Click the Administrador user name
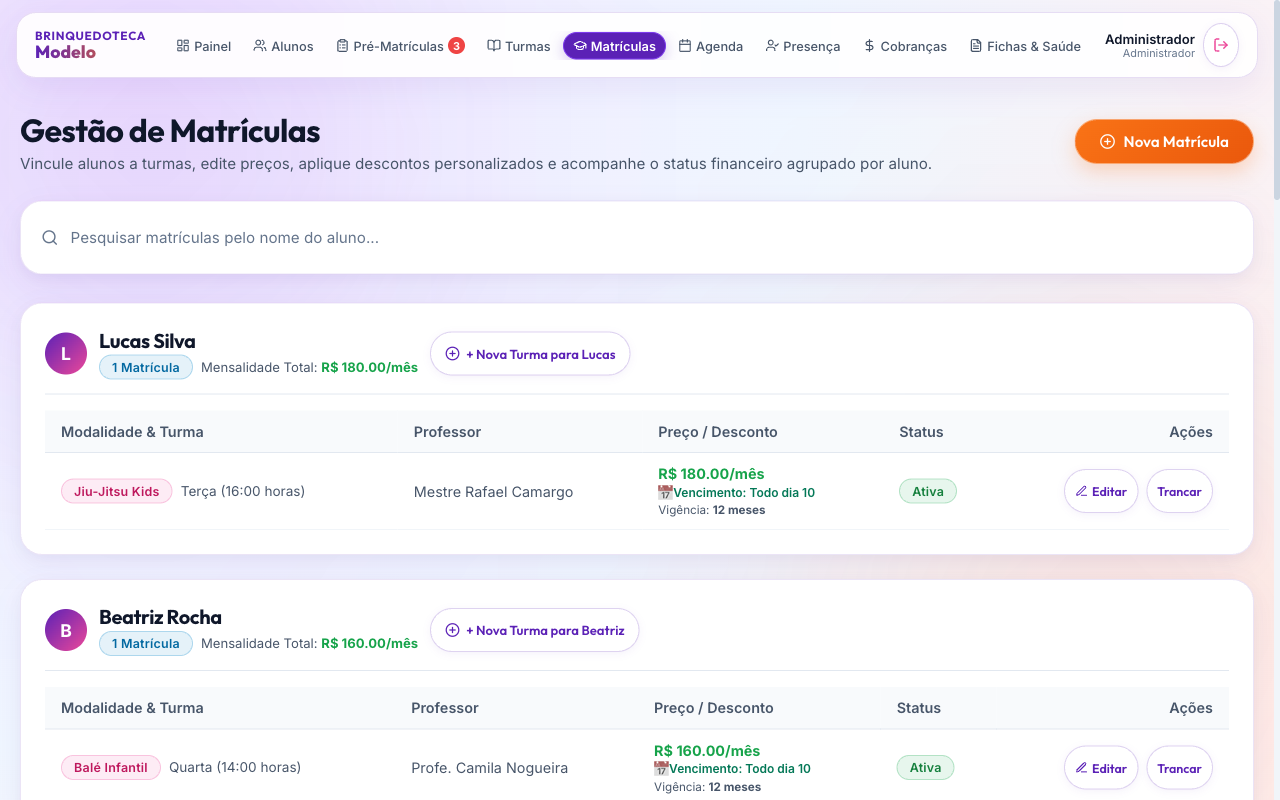Screen dimensions: 1280x800 coord(1150,39)
